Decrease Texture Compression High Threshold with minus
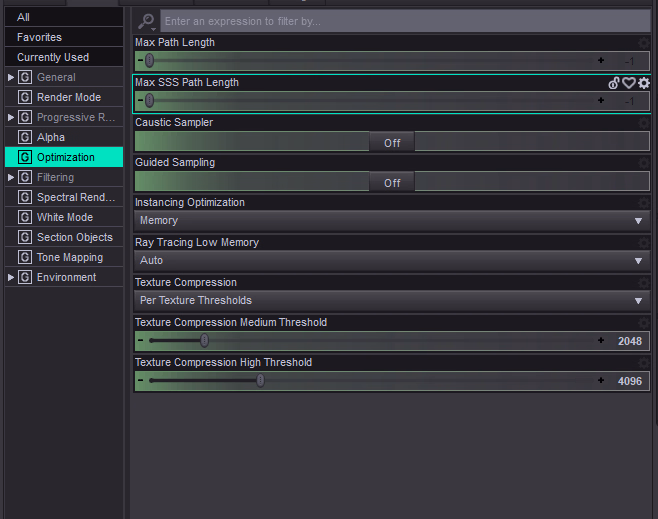Screen dimensions: 658x519 coord(140,380)
